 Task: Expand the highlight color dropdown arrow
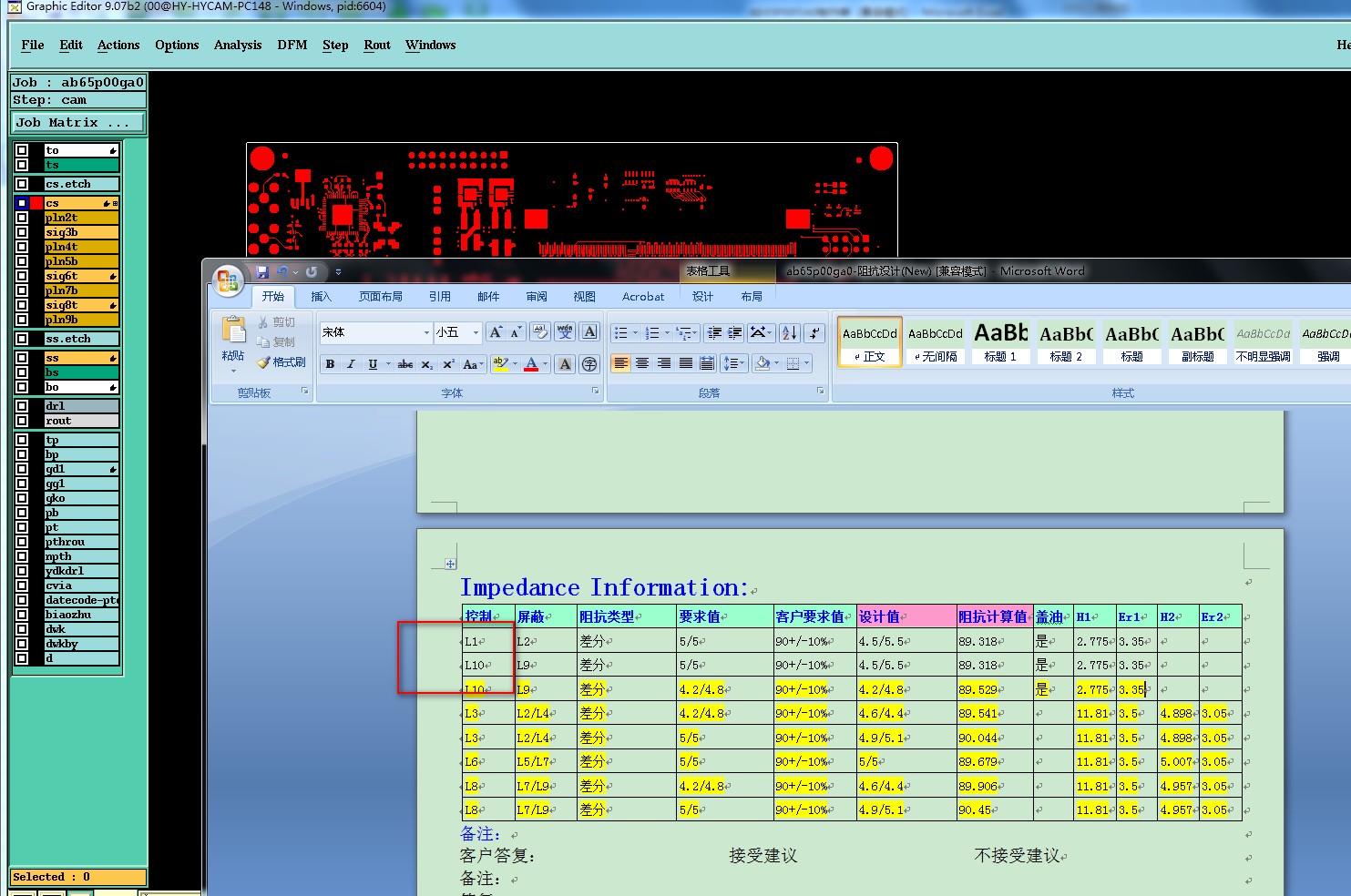[x=515, y=364]
